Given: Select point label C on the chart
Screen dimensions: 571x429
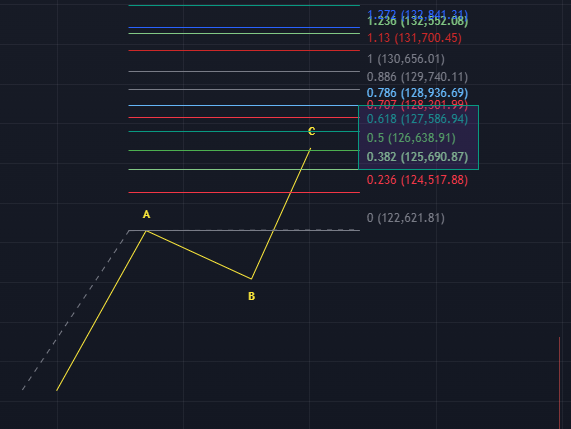Looking at the screenshot, I should pos(311,131).
